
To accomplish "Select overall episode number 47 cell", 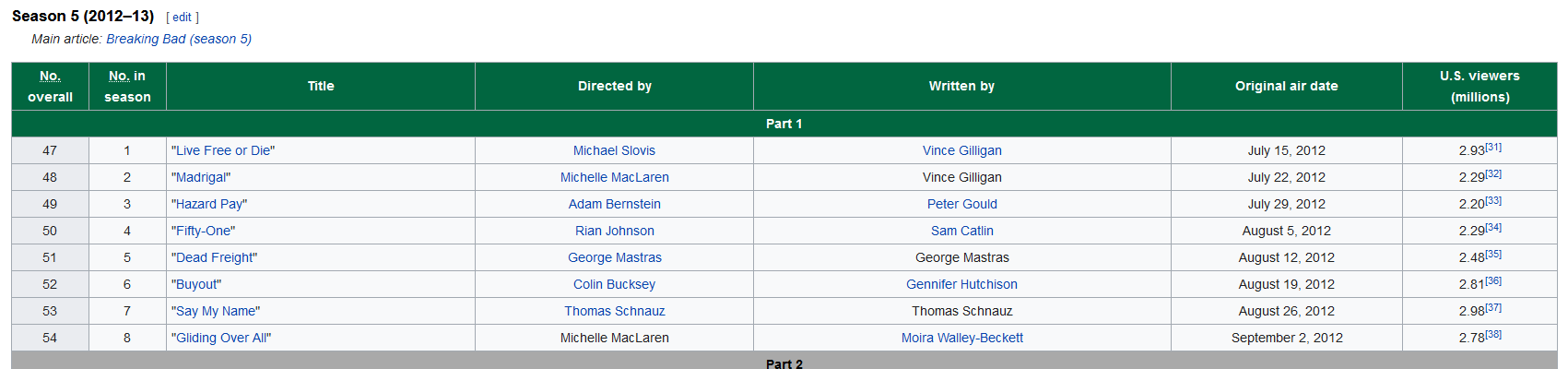I will point(50,150).
